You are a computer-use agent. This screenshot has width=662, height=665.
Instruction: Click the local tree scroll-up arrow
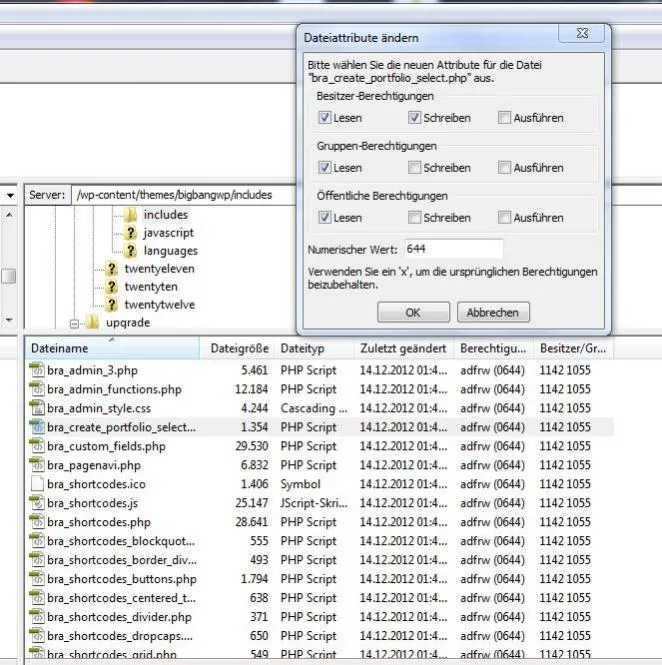(9, 215)
